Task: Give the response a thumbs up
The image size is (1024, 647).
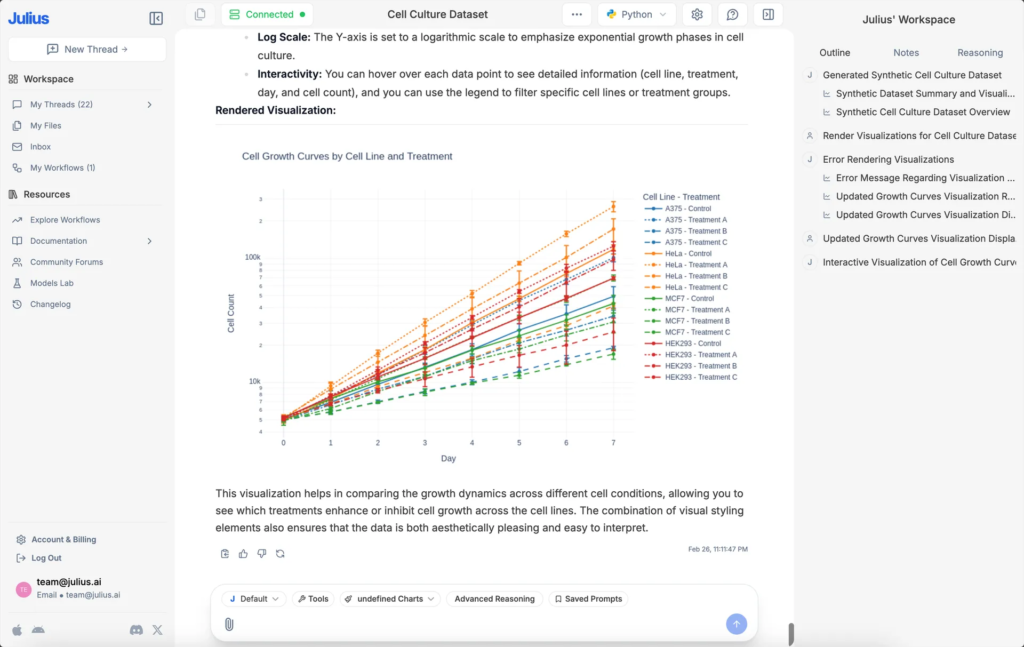Action: (x=243, y=553)
